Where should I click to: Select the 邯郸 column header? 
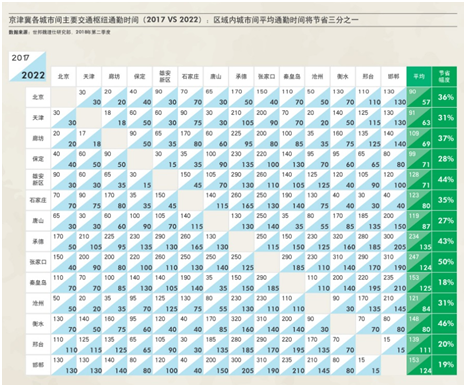click(x=393, y=76)
